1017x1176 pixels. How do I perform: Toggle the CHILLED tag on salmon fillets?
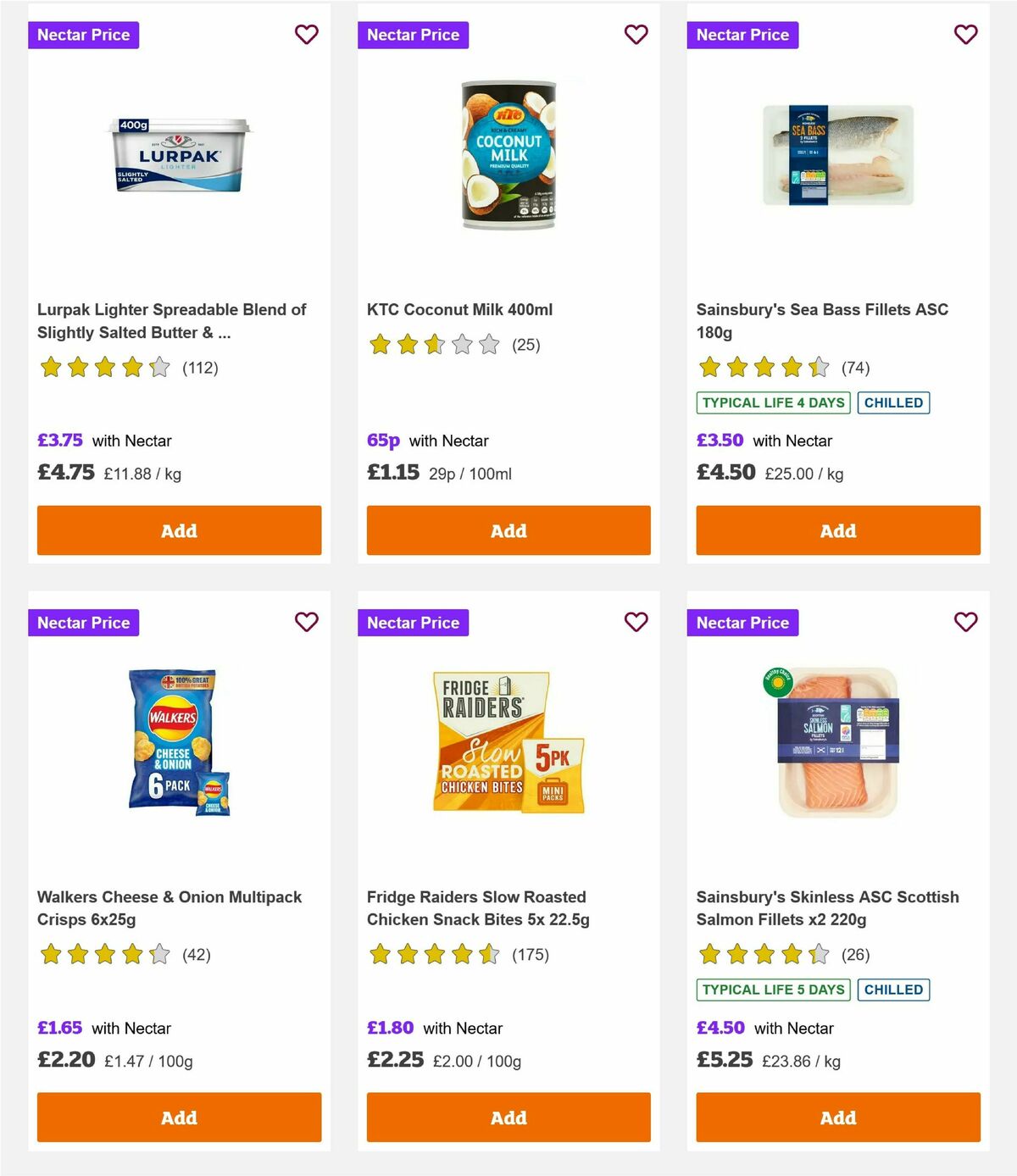tap(893, 990)
